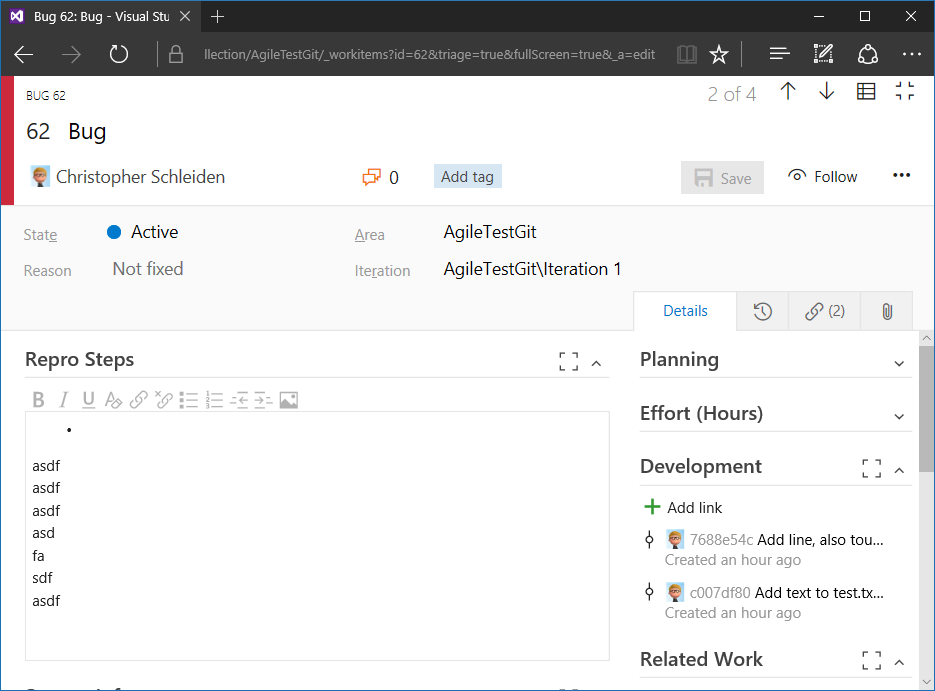Toggle bold formatting in Repro Steps

(x=39, y=399)
